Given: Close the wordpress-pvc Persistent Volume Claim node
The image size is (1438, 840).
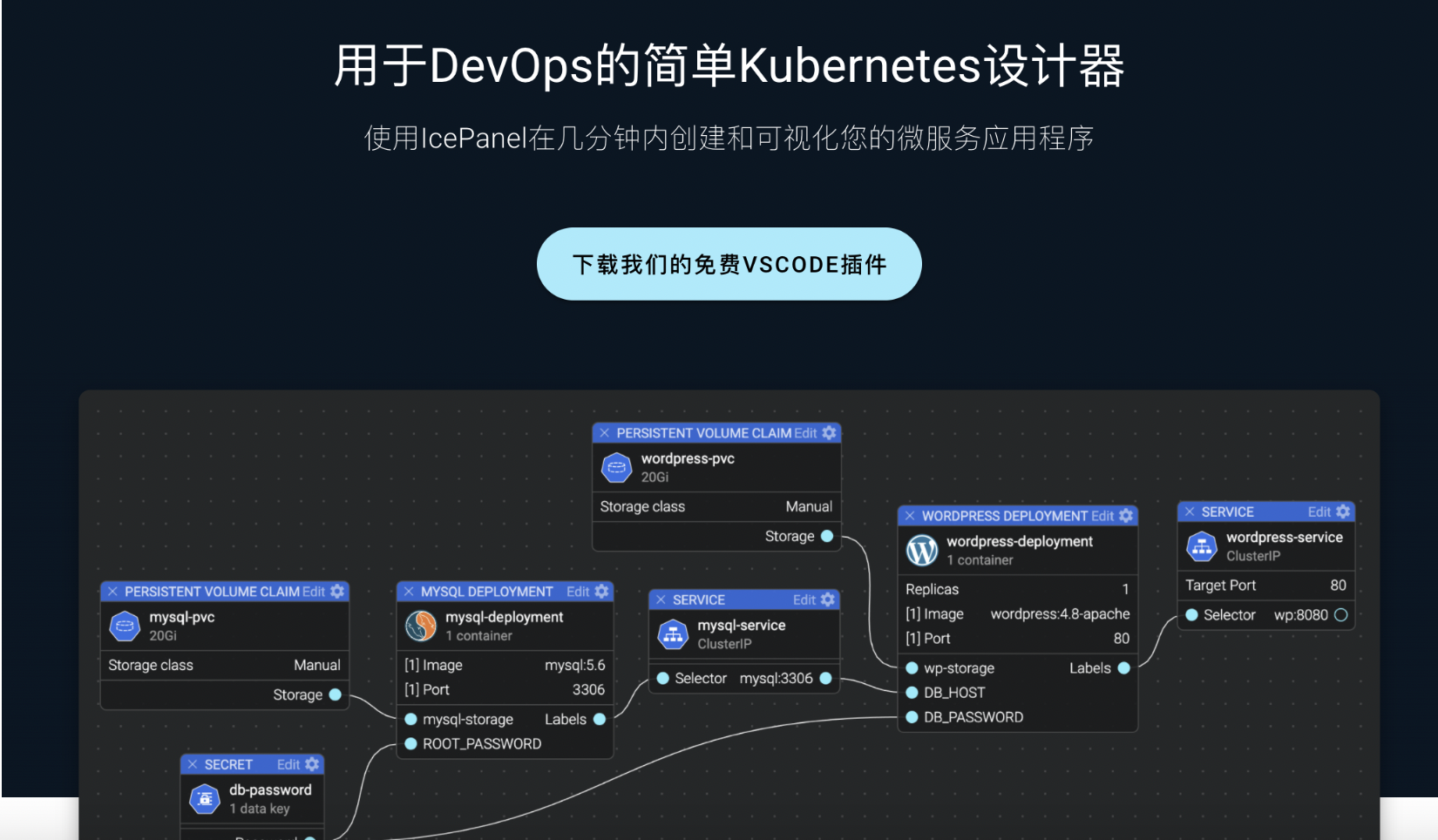Looking at the screenshot, I should point(604,433).
